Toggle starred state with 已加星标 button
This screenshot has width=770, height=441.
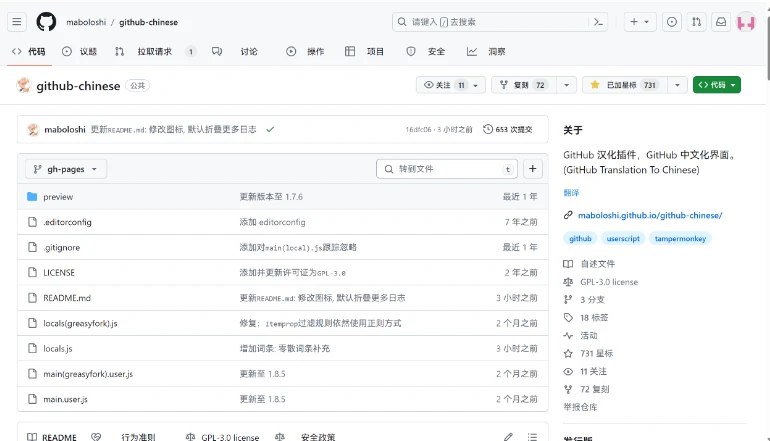[626, 85]
